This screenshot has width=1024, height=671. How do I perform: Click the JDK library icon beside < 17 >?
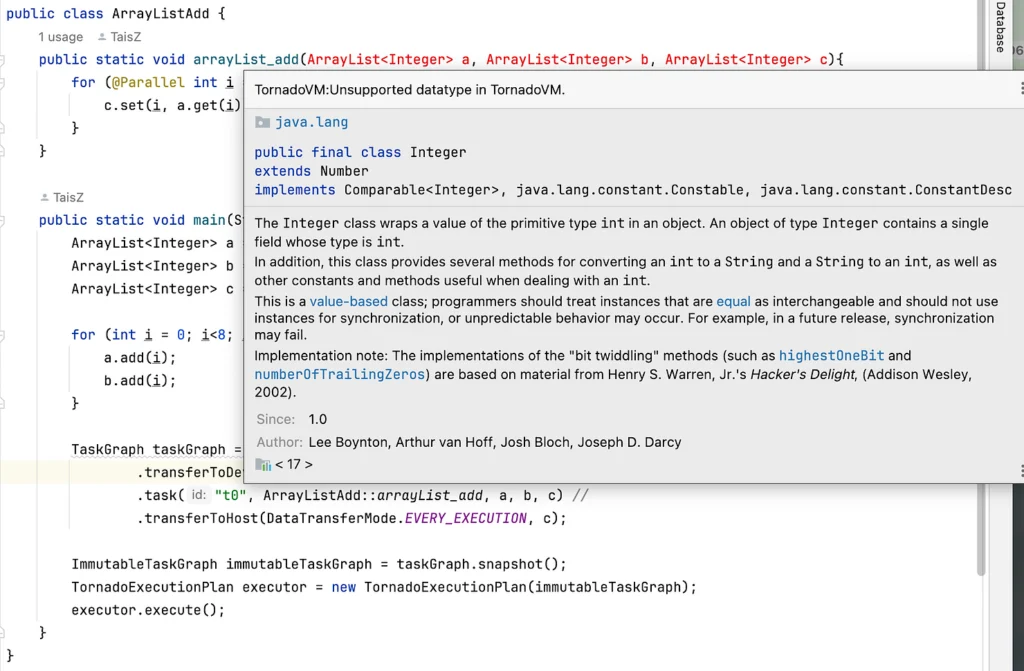pos(263,464)
